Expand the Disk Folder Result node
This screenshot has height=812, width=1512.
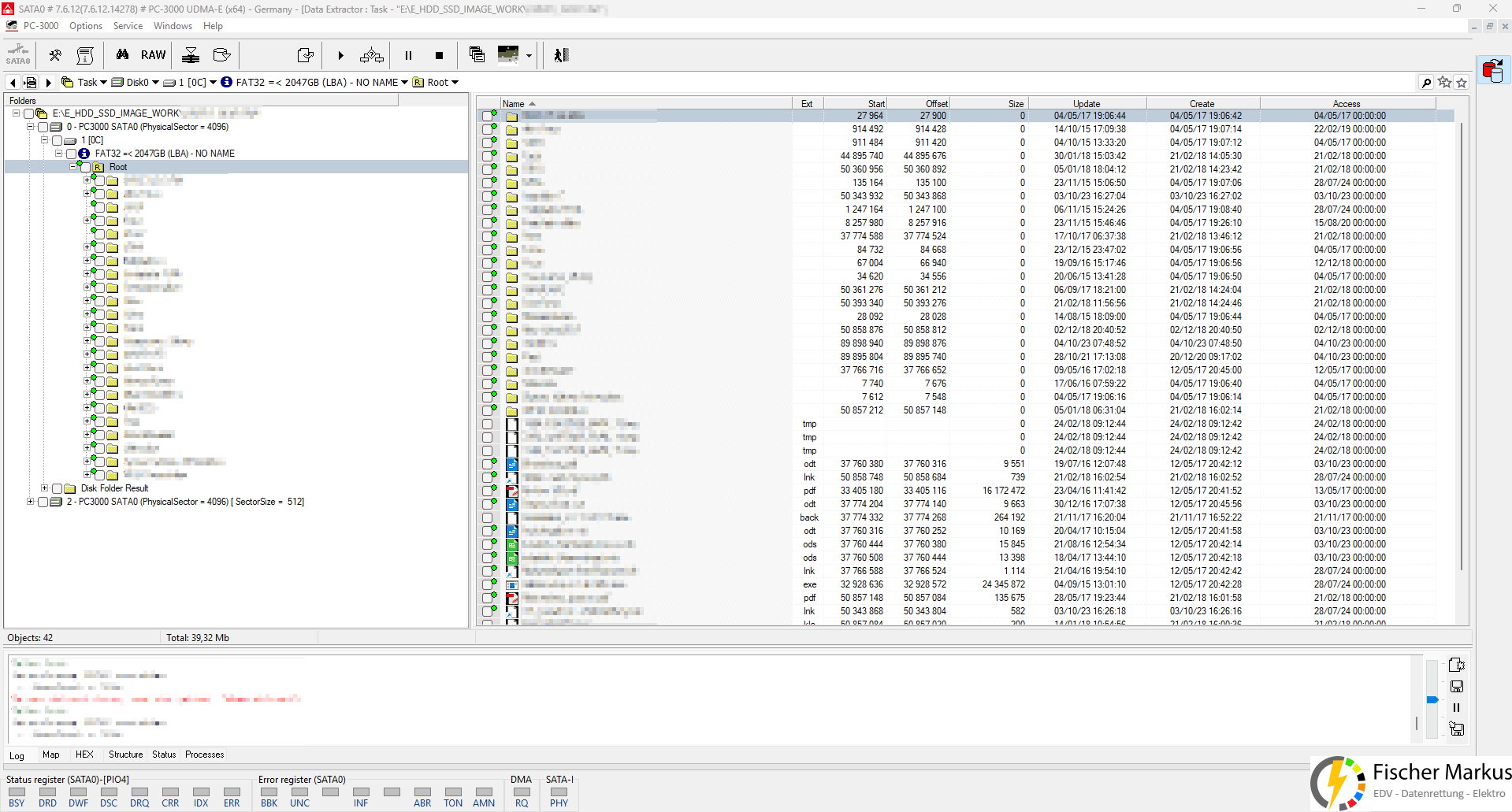pyautogui.click(x=44, y=488)
